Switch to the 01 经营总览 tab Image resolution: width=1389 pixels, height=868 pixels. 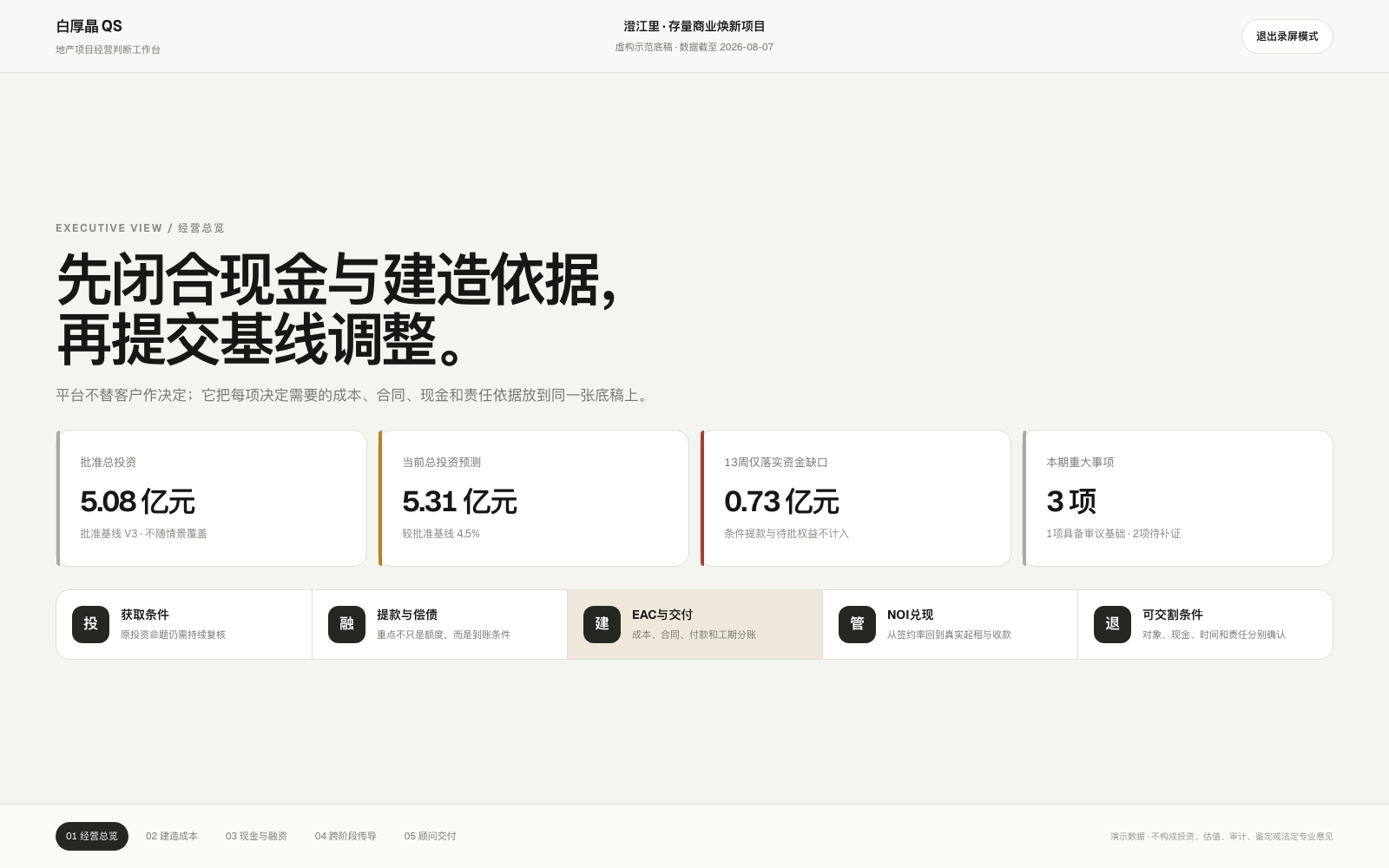pyautogui.click(x=92, y=836)
